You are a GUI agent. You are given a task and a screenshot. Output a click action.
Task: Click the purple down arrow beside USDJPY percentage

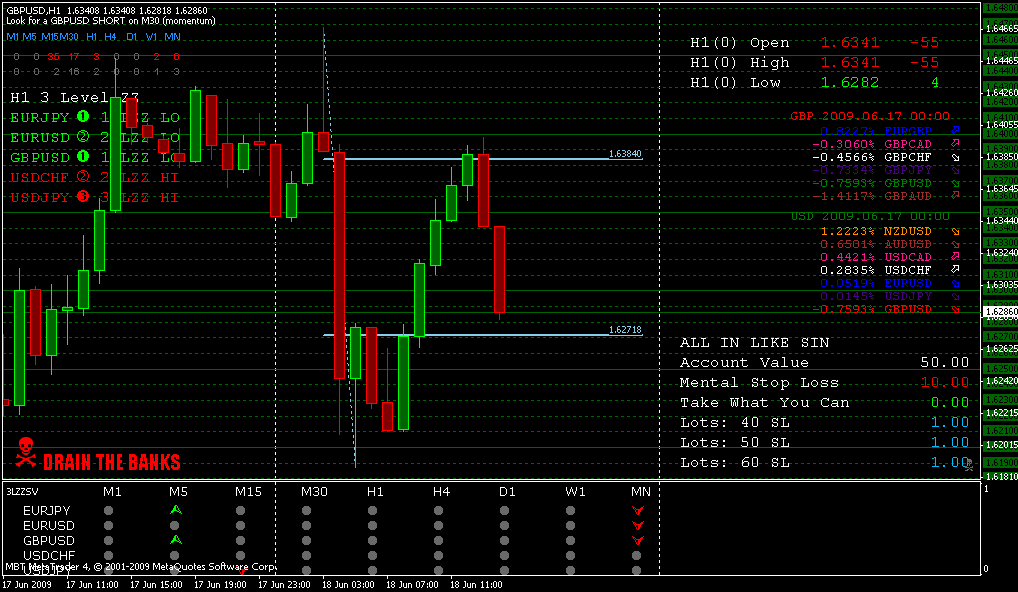955,296
